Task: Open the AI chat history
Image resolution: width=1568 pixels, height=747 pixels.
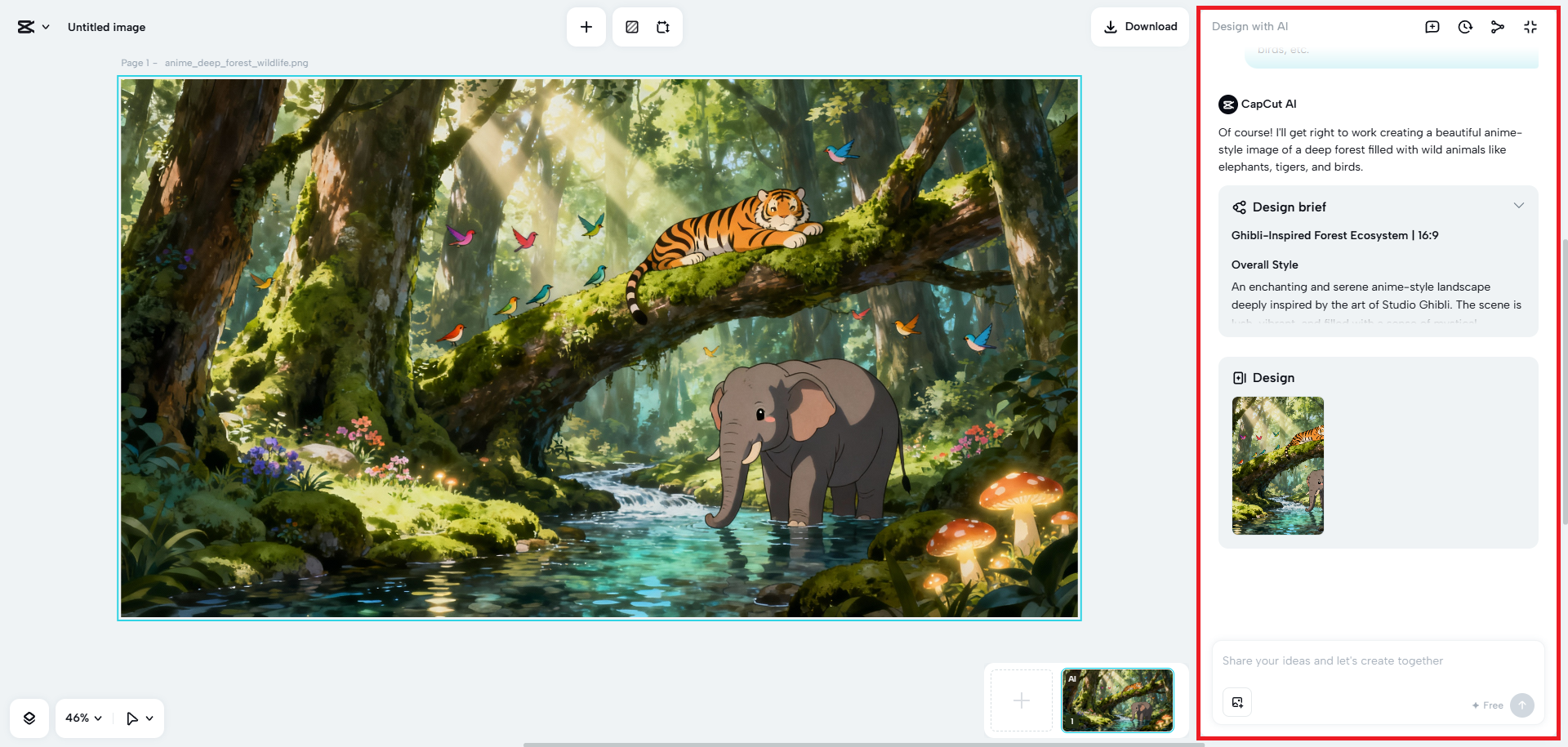Action: pos(1465,27)
